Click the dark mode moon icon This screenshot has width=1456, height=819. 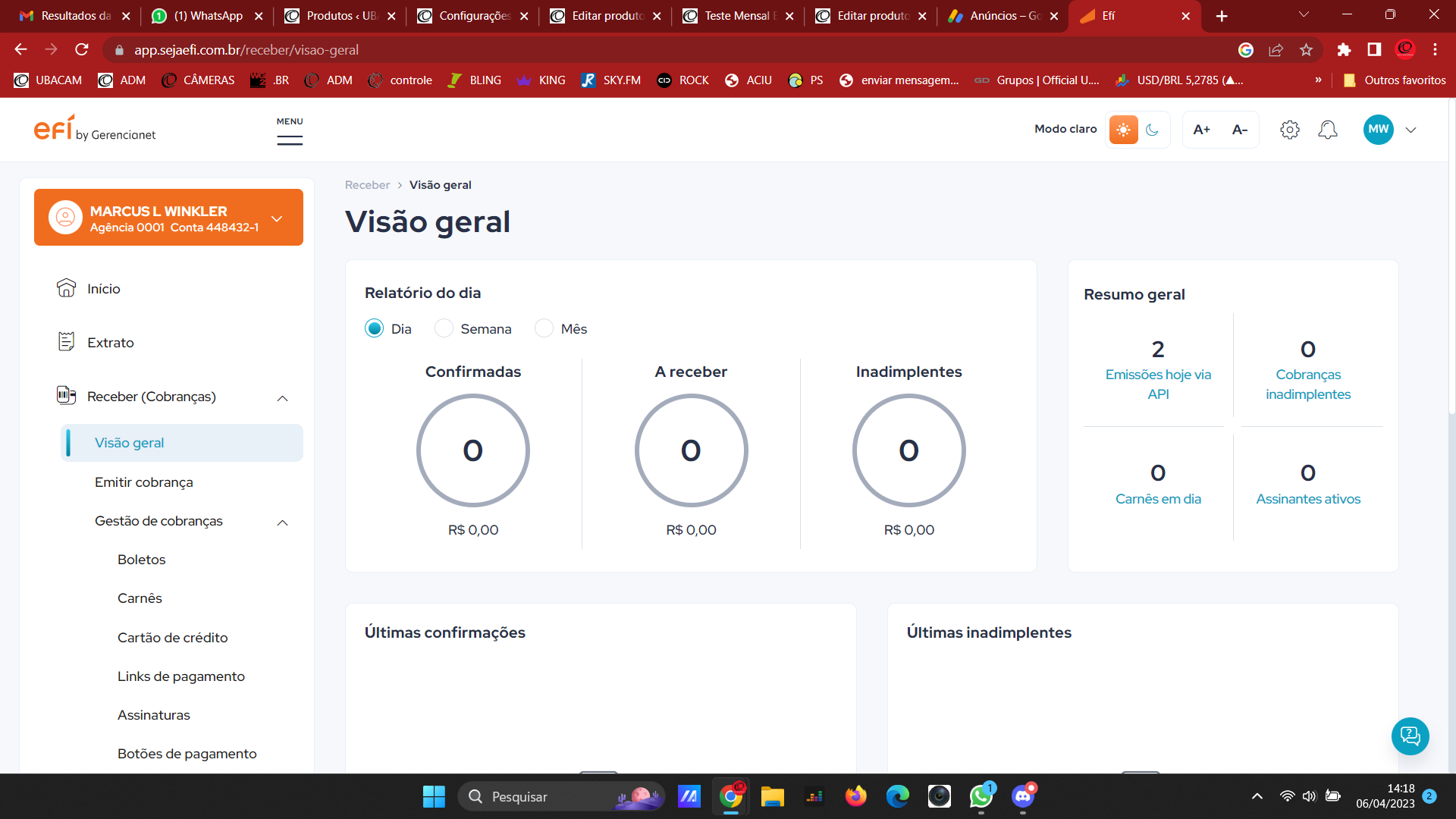coord(1152,129)
